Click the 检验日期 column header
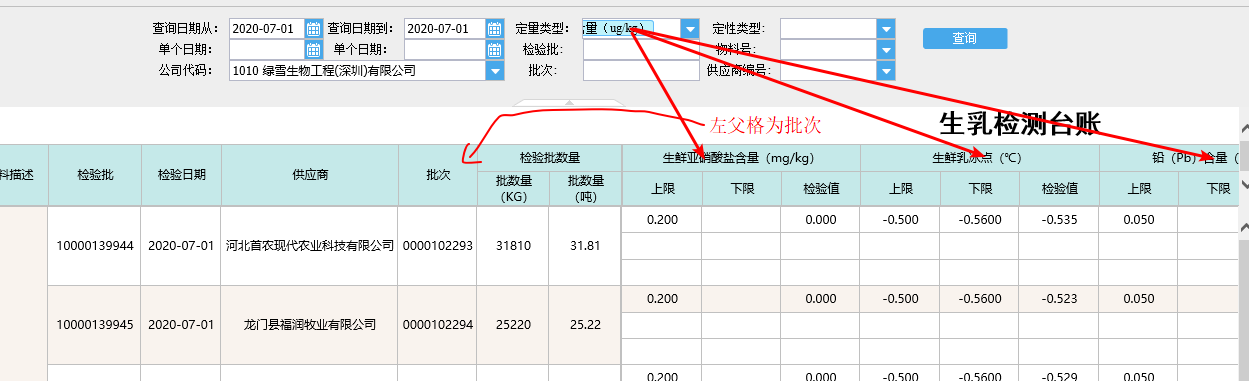This screenshot has width=1249, height=381. pos(181,174)
